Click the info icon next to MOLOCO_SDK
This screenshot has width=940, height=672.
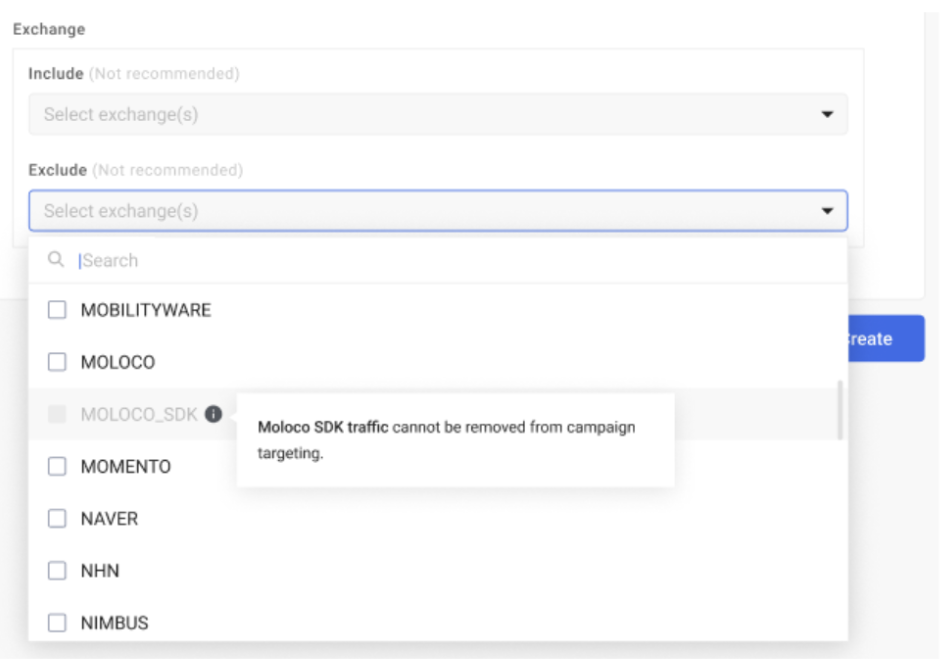coord(213,414)
